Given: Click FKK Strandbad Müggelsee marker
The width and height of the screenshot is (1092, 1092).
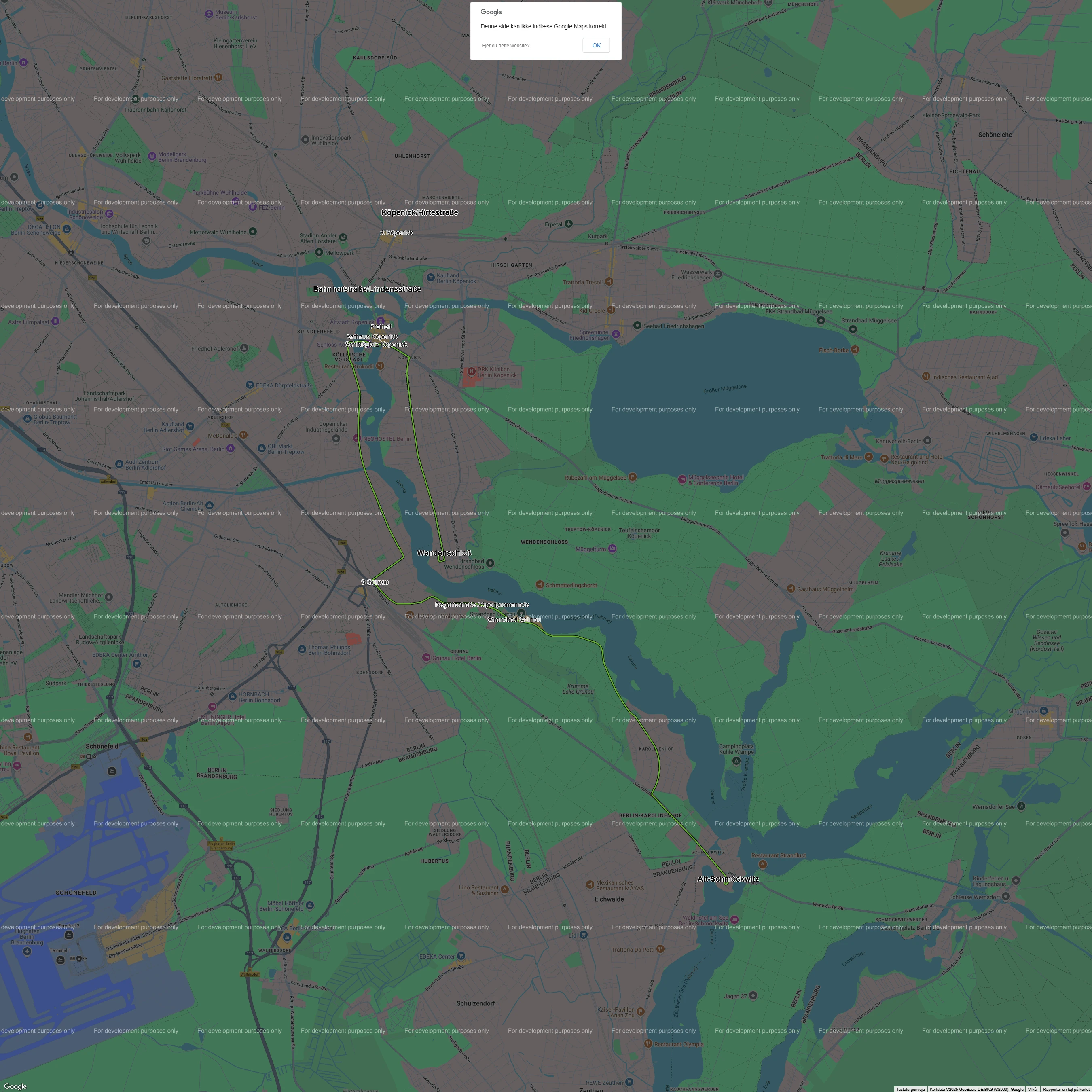Looking at the screenshot, I should [x=821, y=320].
